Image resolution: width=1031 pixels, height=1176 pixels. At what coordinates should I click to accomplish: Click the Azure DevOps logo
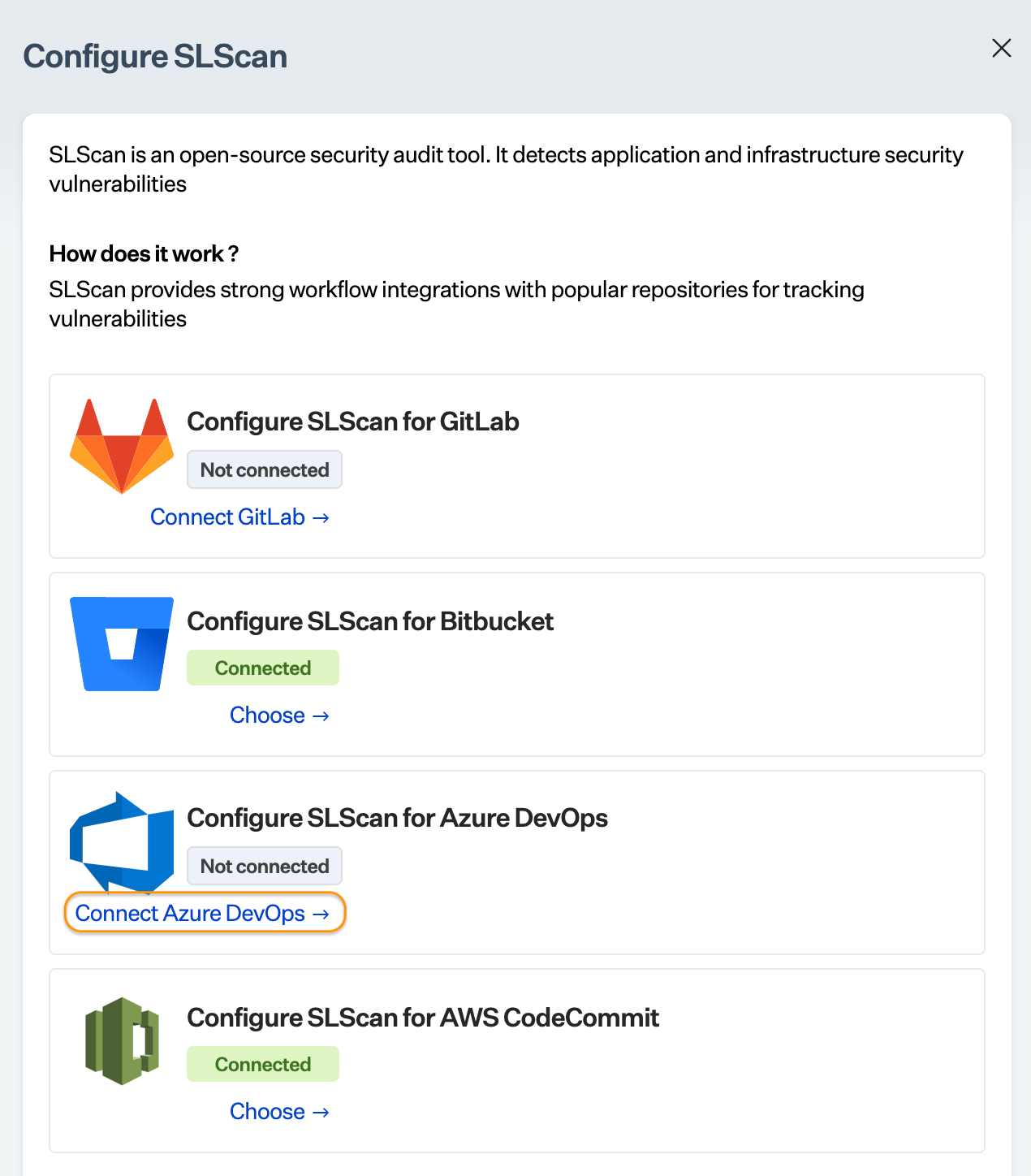pyautogui.click(x=122, y=842)
